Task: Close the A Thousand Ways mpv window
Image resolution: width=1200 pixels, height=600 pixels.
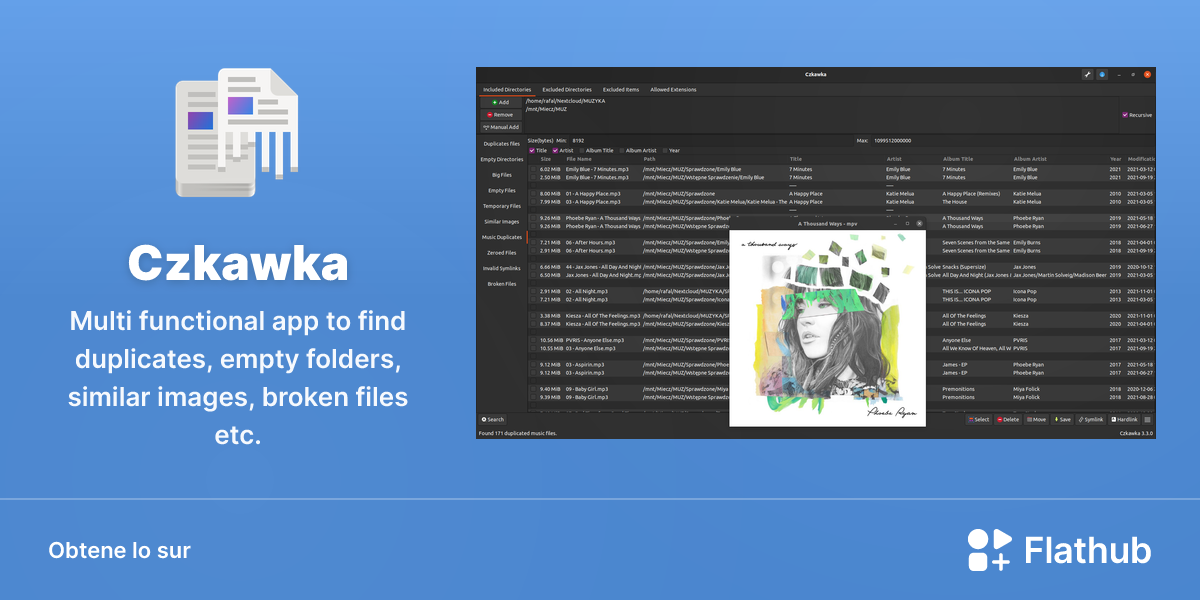Action: pyautogui.click(x=919, y=224)
